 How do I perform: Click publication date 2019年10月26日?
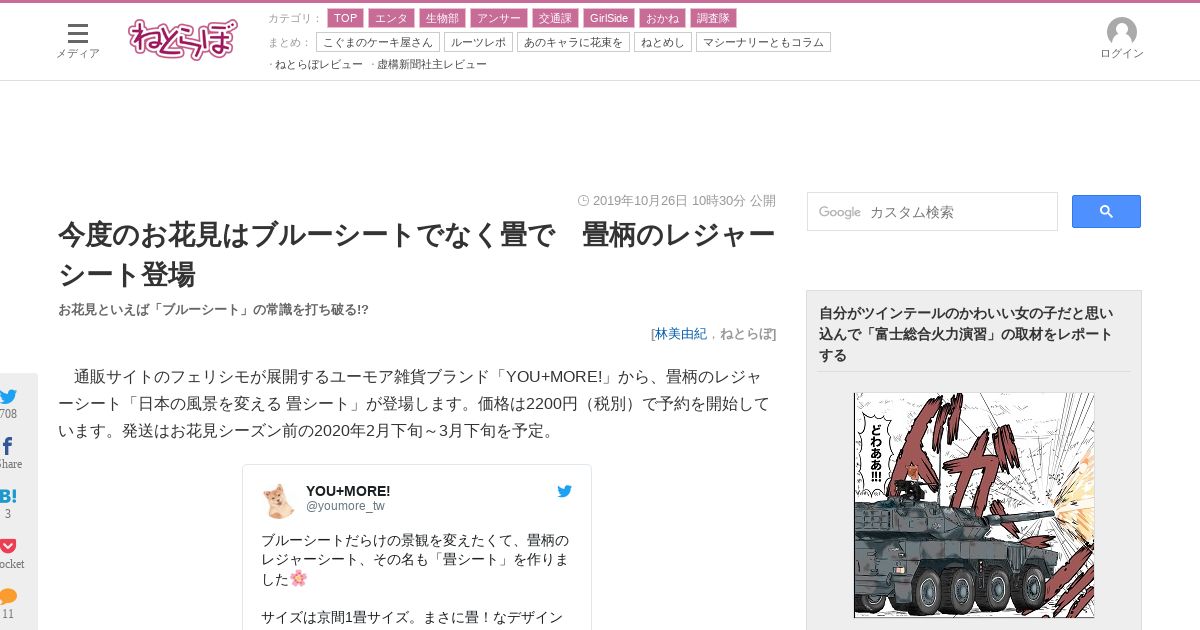point(640,200)
